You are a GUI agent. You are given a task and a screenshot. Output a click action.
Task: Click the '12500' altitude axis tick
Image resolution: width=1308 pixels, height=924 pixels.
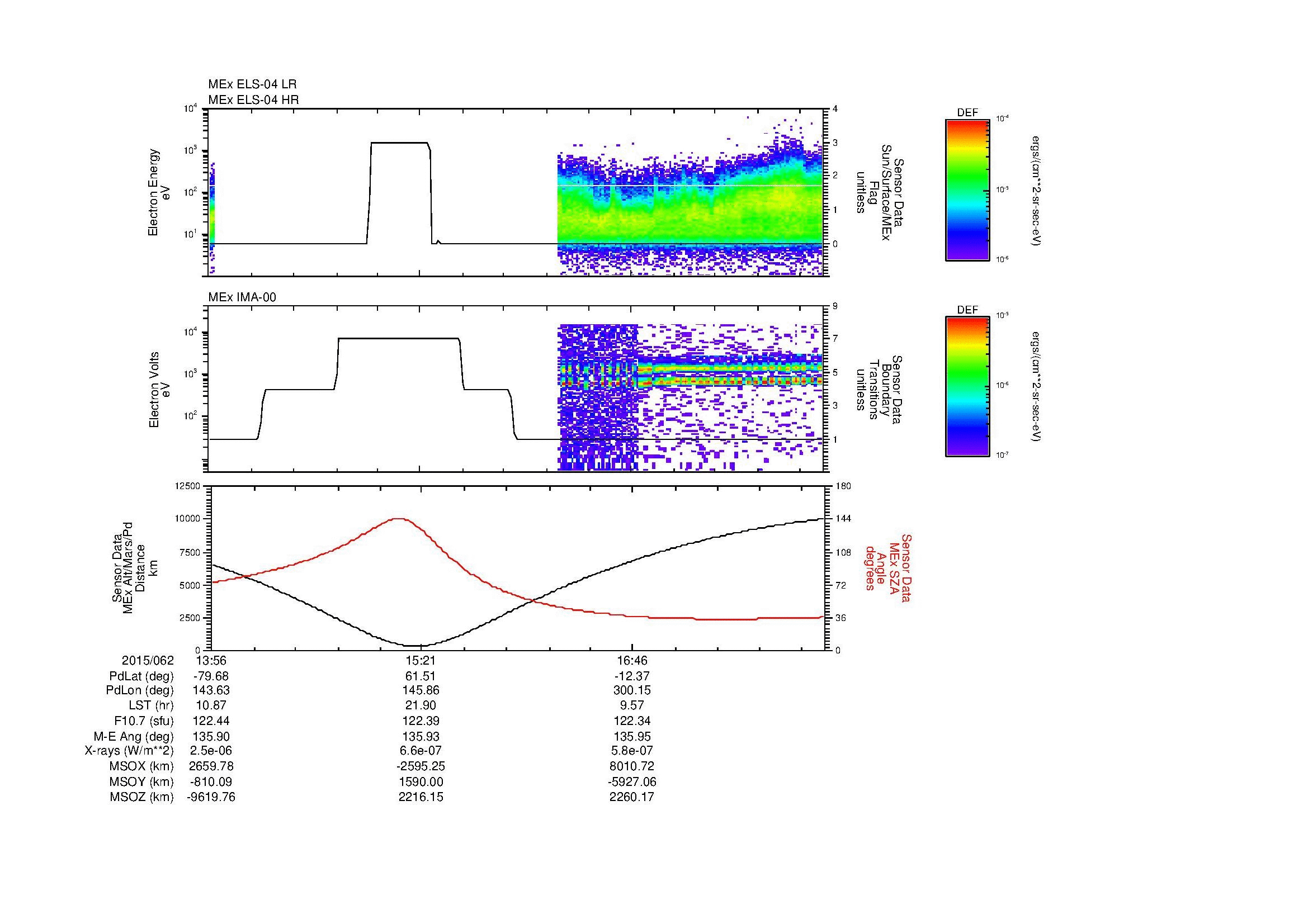click(188, 486)
